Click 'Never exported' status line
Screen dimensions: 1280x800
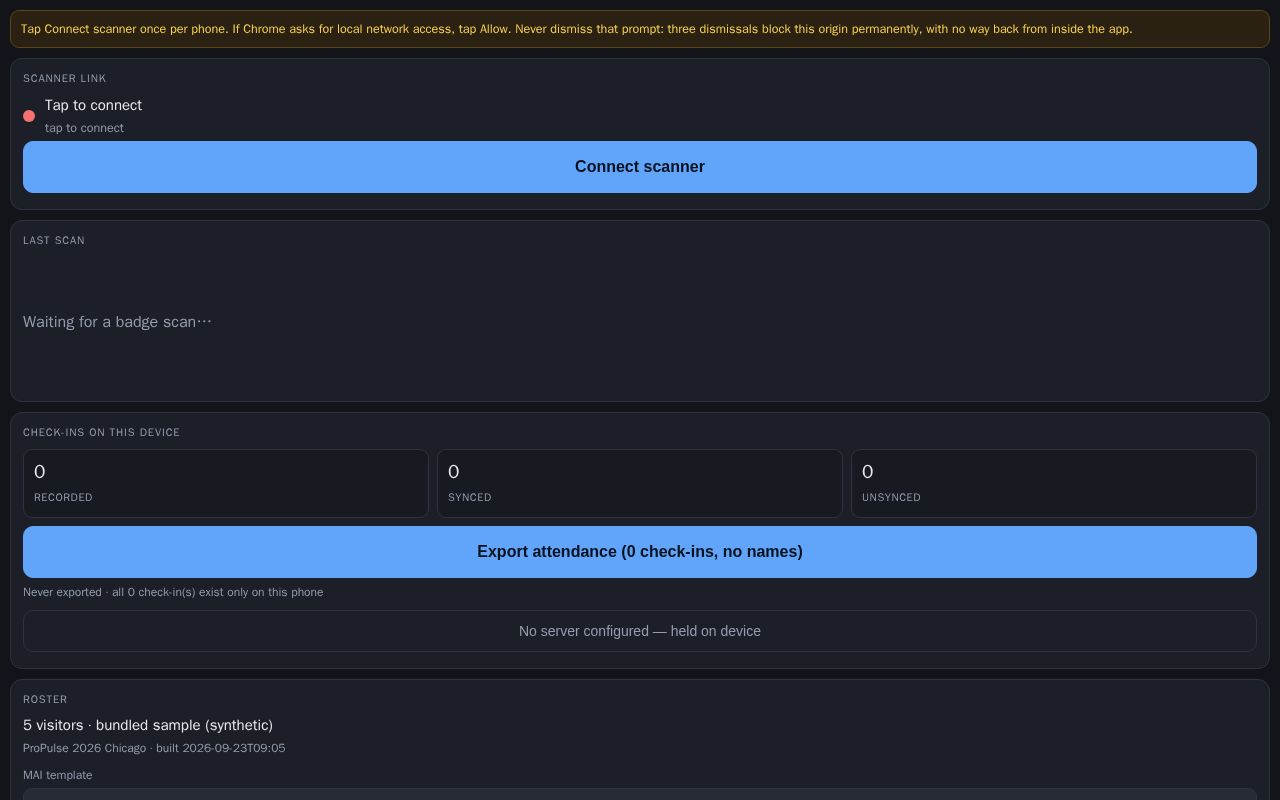173,592
